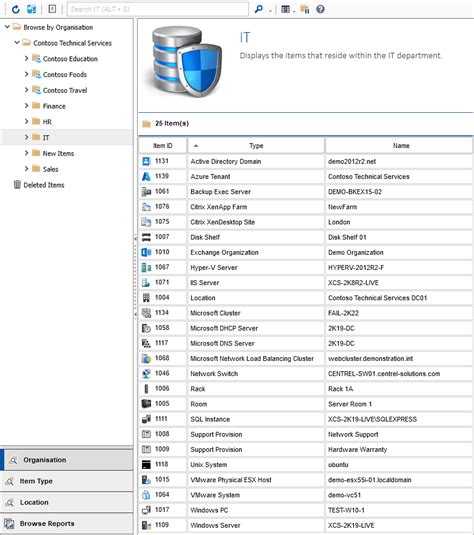Click the Disk Shelf row icon
The width and height of the screenshot is (474, 535).
coord(146,237)
